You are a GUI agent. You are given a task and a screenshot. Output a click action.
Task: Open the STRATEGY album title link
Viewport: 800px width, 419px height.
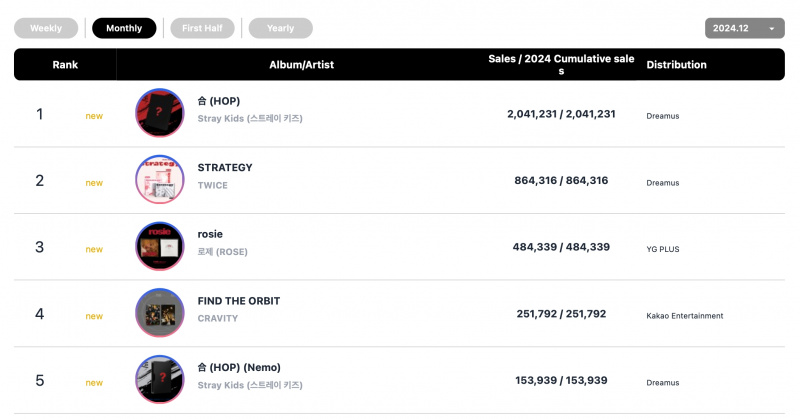point(225,167)
